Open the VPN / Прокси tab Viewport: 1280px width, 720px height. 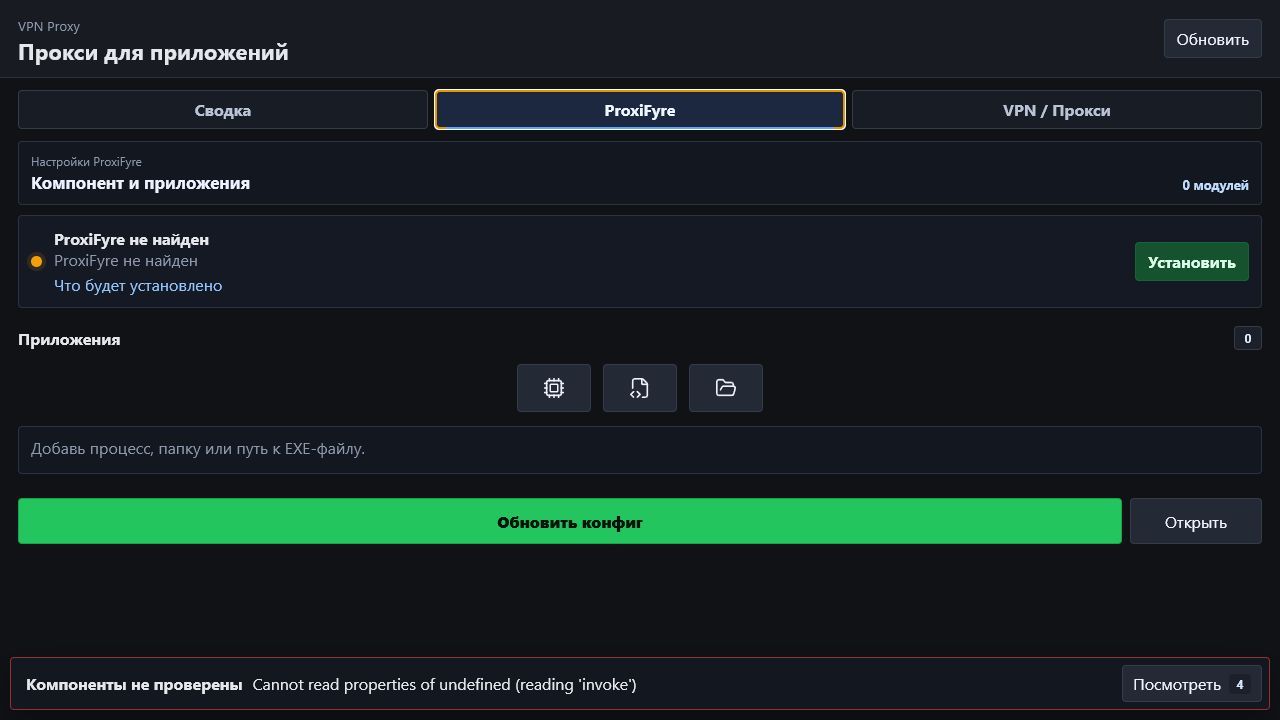pos(1057,110)
